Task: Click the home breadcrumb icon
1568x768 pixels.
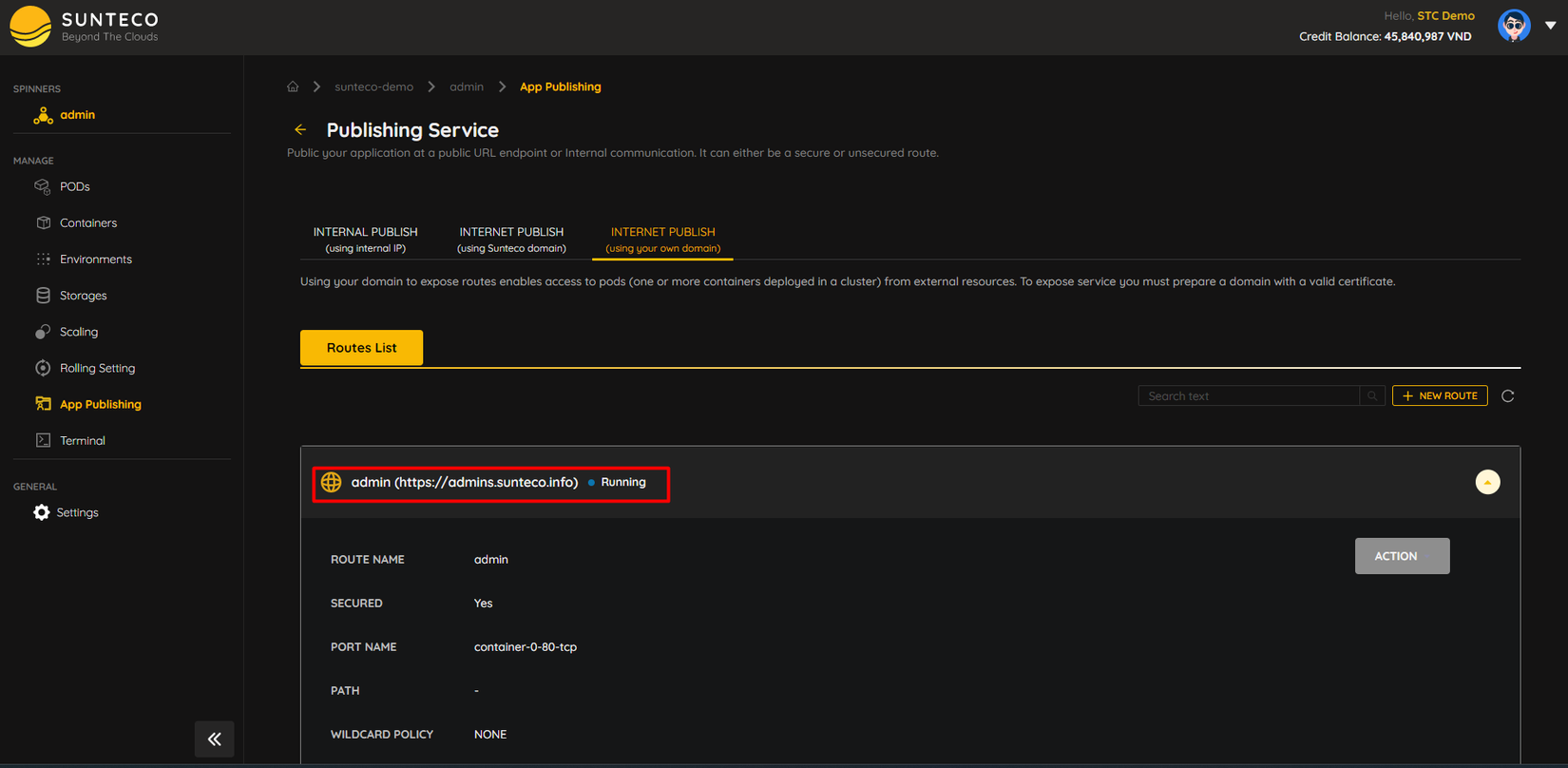Action: coord(293,86)
